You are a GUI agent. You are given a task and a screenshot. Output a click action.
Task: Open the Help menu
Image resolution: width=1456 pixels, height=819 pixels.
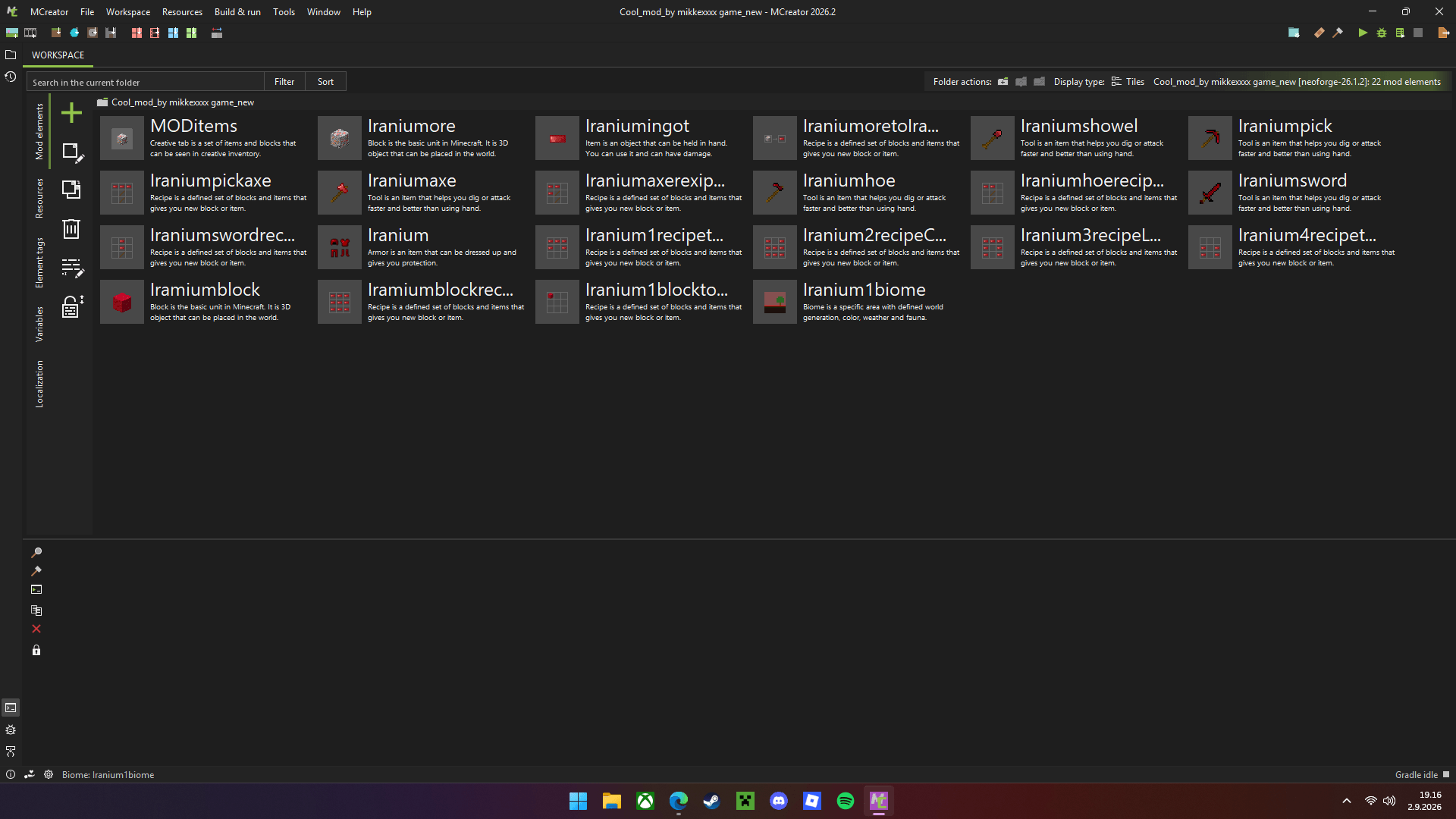362,11
